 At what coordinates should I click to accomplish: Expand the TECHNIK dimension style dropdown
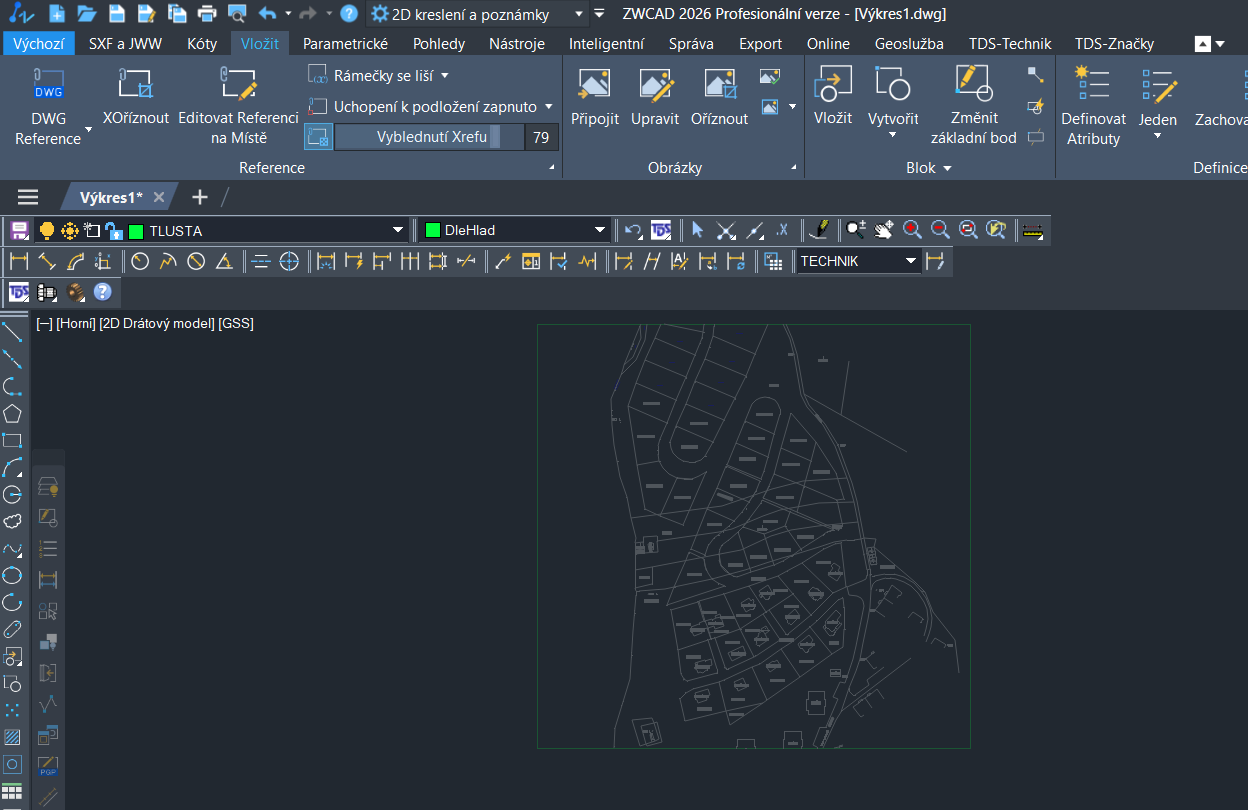click(x=910, y=261)
